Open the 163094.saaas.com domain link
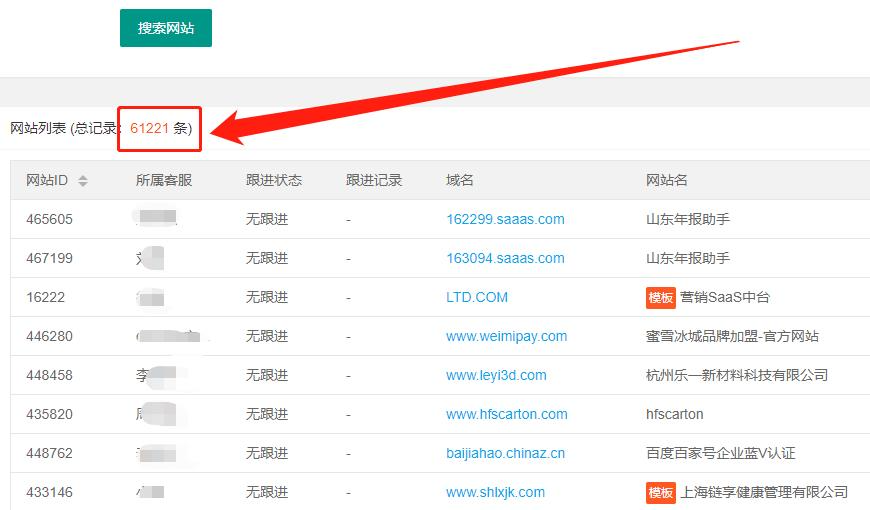Image resolution: width=870 pixels, height=510 pixels. click(505, 258)
